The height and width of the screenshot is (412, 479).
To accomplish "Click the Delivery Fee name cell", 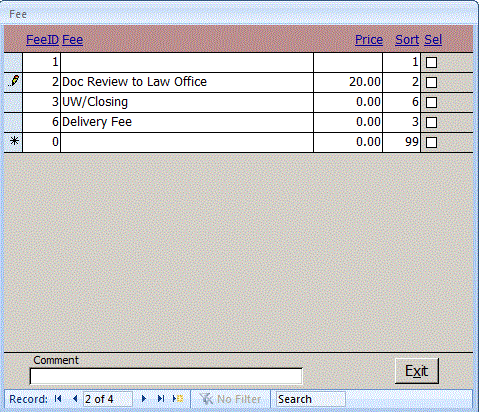I will (187, 122).
